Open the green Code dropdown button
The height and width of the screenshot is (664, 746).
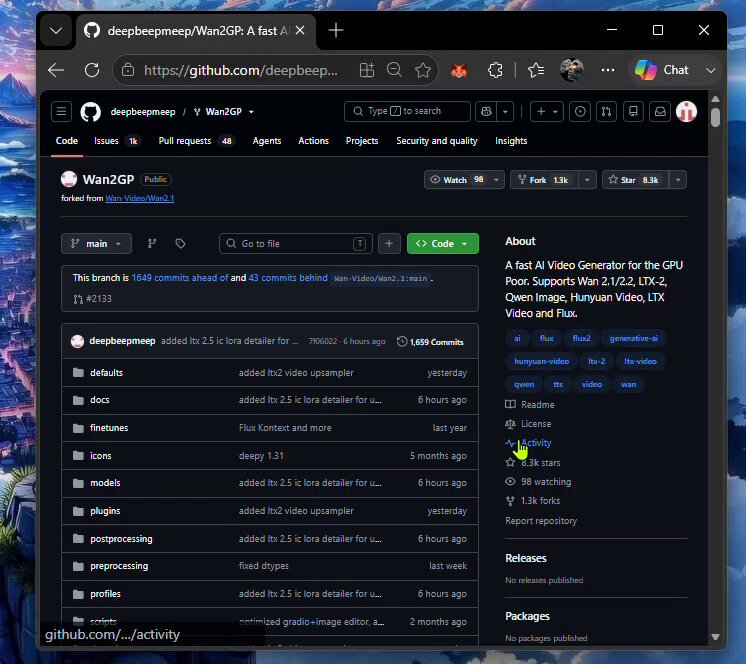442,244
